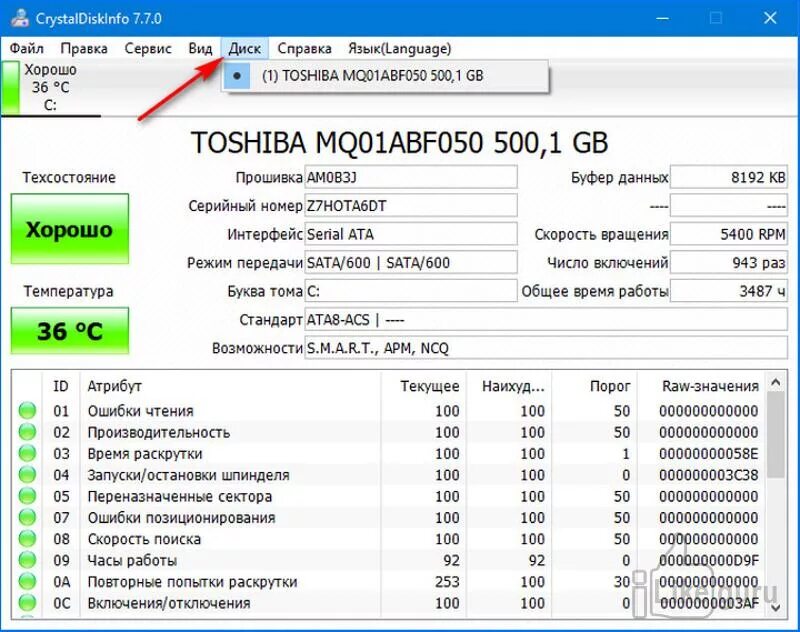Viewport: 800px width, 632px height.
Task: Open the Сервис menu
Action: 148,48
